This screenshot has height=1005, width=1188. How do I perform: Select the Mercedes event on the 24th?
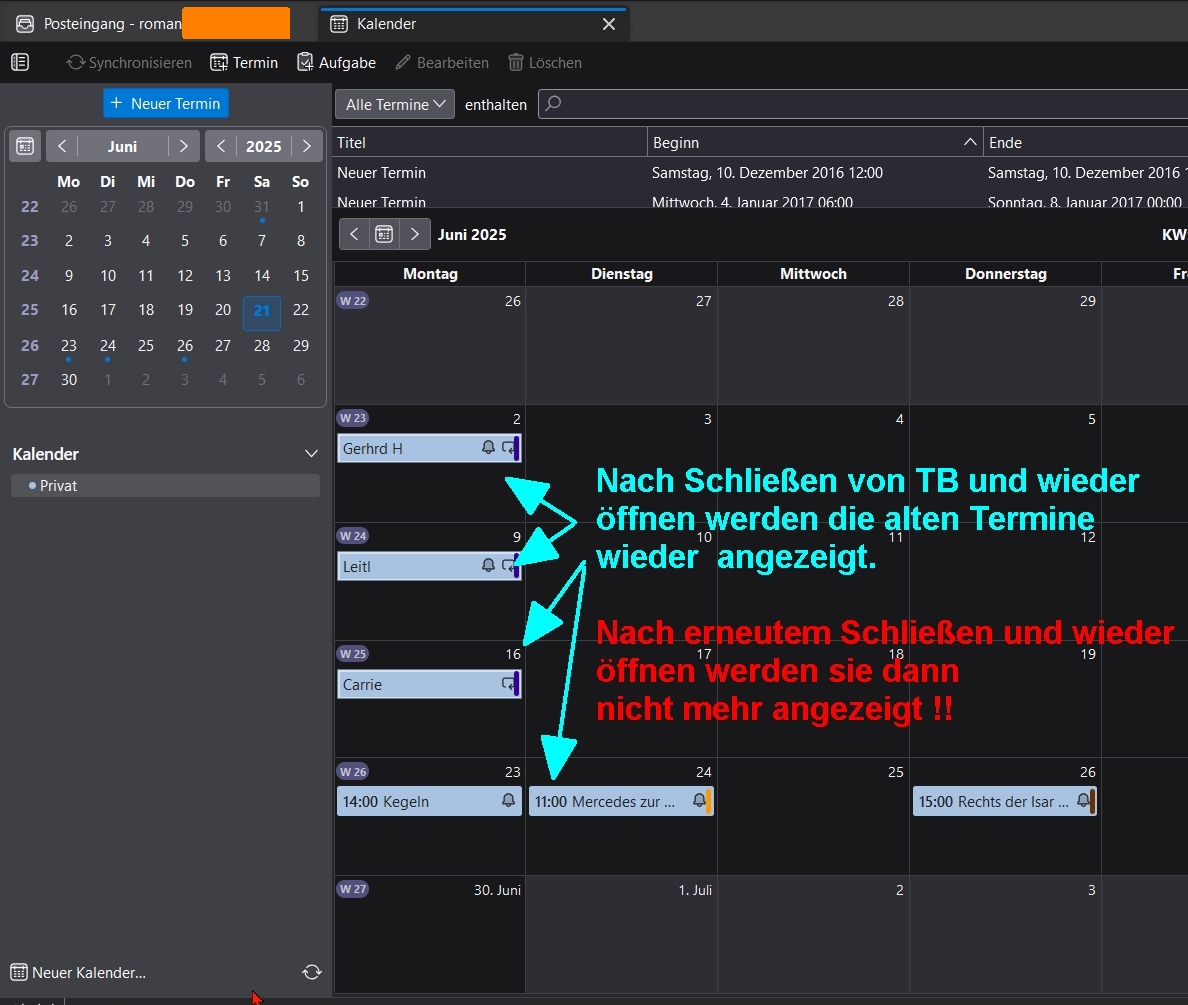pos(610,802)
